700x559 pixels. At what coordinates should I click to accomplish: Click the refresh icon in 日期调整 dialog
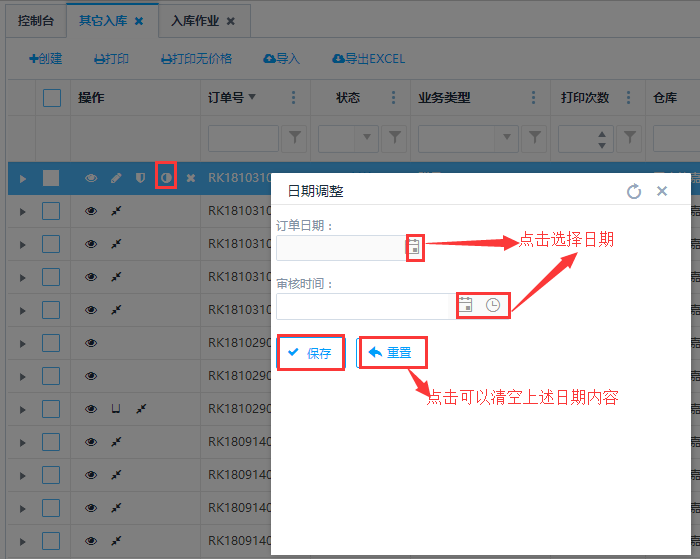(x=633, y=191)
